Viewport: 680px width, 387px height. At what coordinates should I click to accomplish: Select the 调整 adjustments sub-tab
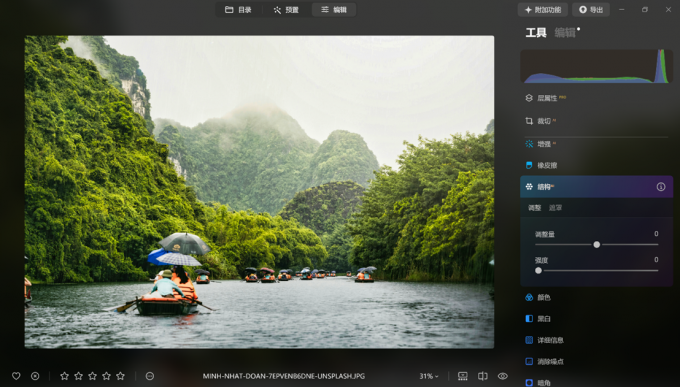point(534,208)
